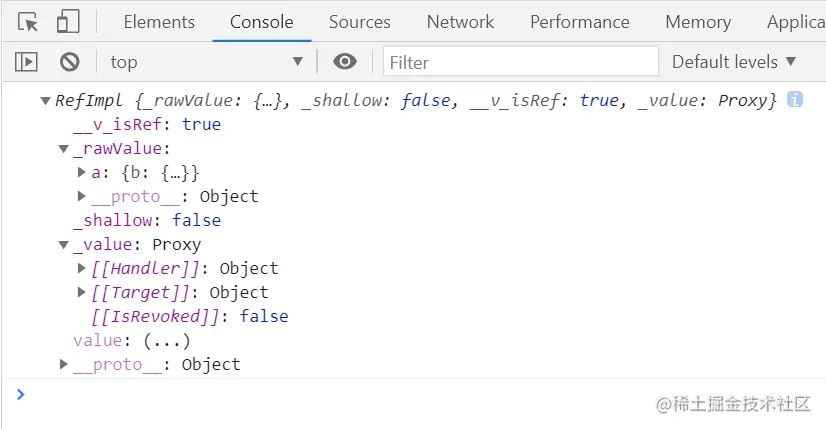Collapse the _value: Proxy node
Screen dimensions: 826x429
pyautogui.click(x=64, y=245)
